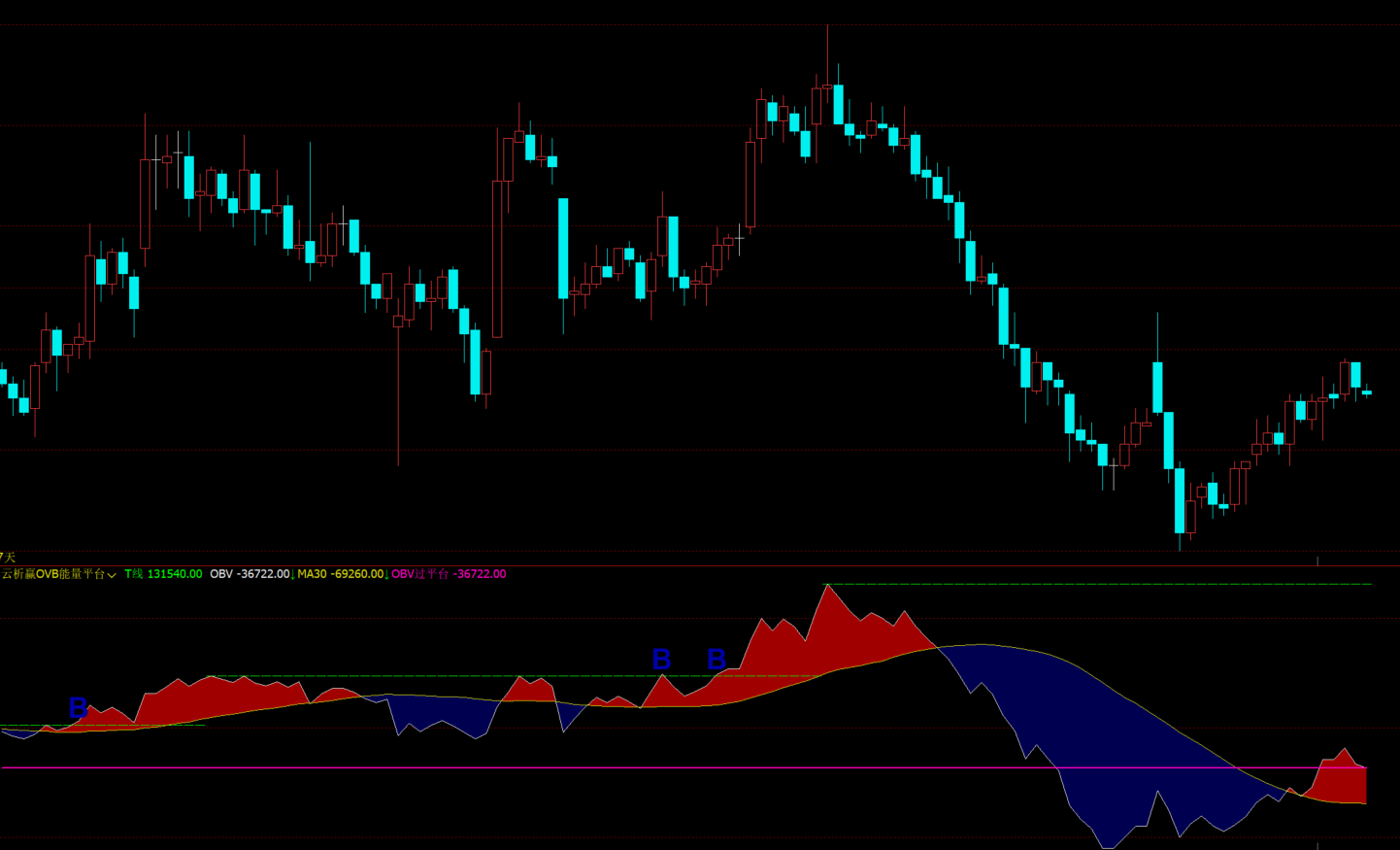Click the white OBV -36722.00 readout
Screen dimensions: 1400x850
tap(250, 574)
